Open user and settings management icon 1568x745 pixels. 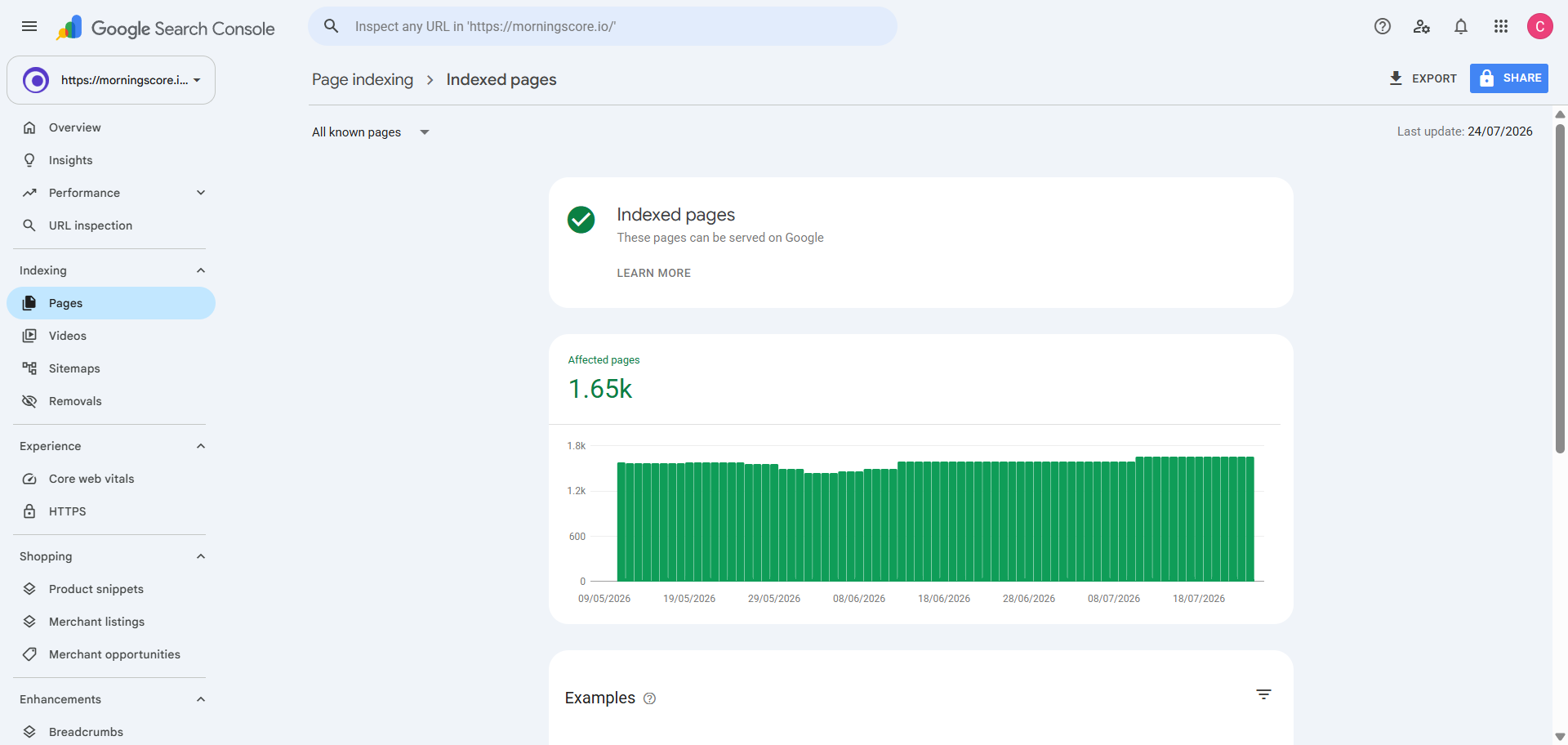click(1422, 26)
